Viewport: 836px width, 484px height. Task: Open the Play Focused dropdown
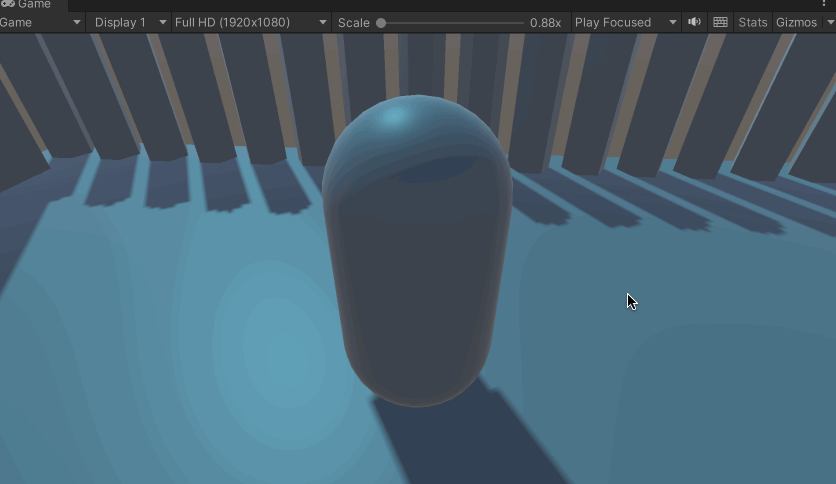pos(625,22)
